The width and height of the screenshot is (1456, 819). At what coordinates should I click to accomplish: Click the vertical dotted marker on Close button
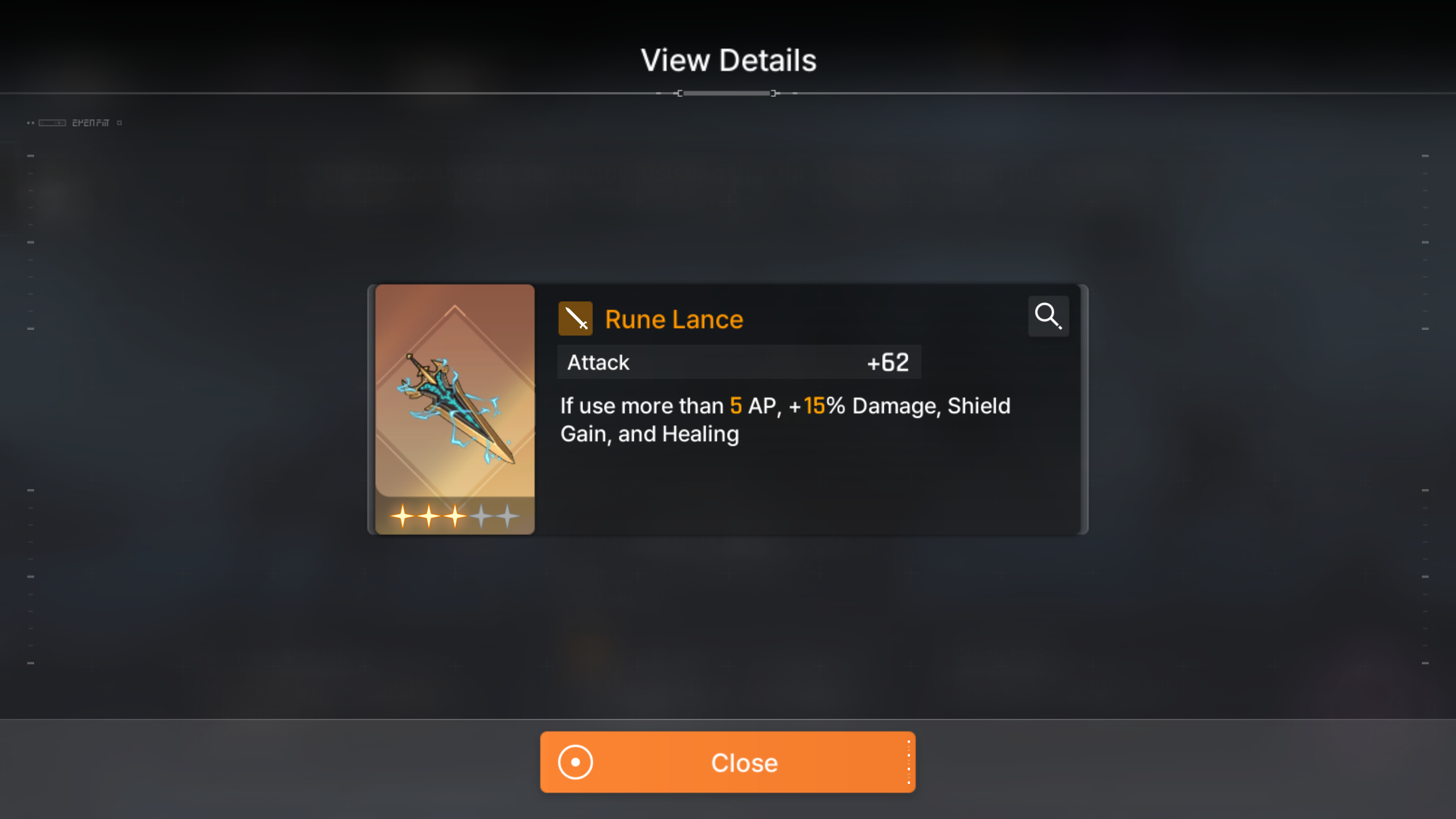(x=908, y=762)
